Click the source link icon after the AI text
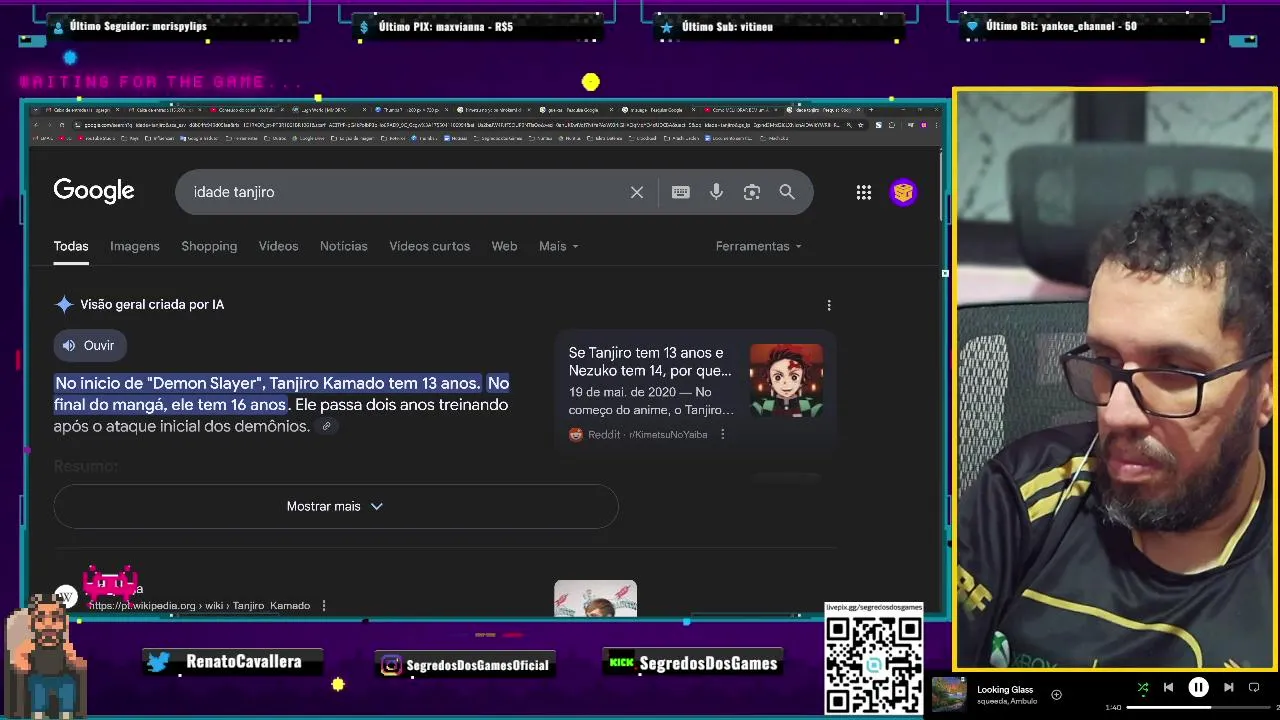Screen dimensions: 1280x720 [326, 426]
